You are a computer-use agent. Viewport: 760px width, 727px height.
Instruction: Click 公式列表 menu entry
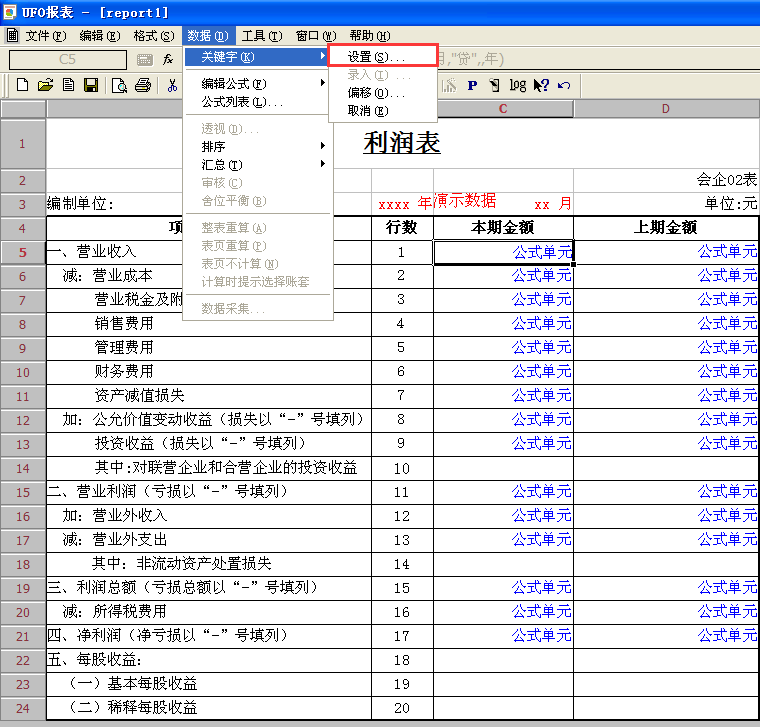[x=242, y=102]
